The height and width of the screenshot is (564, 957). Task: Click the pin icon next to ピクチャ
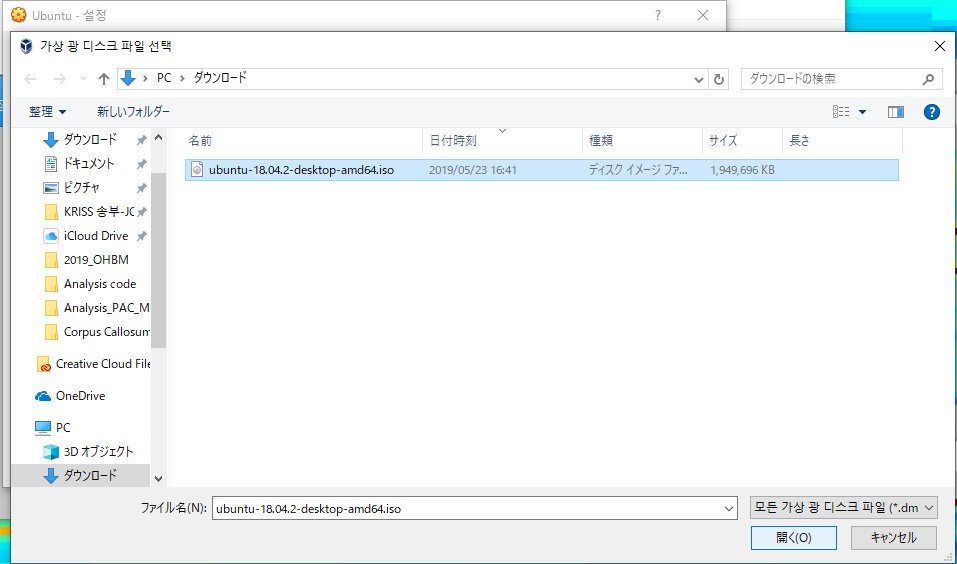click(142, 187)
